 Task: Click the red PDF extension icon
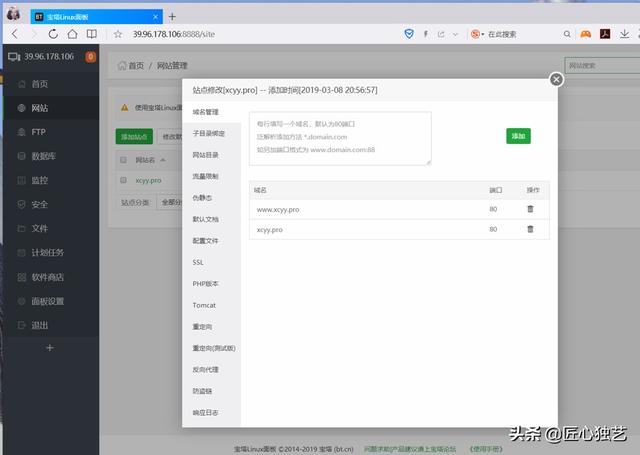(x=605, y=34)
